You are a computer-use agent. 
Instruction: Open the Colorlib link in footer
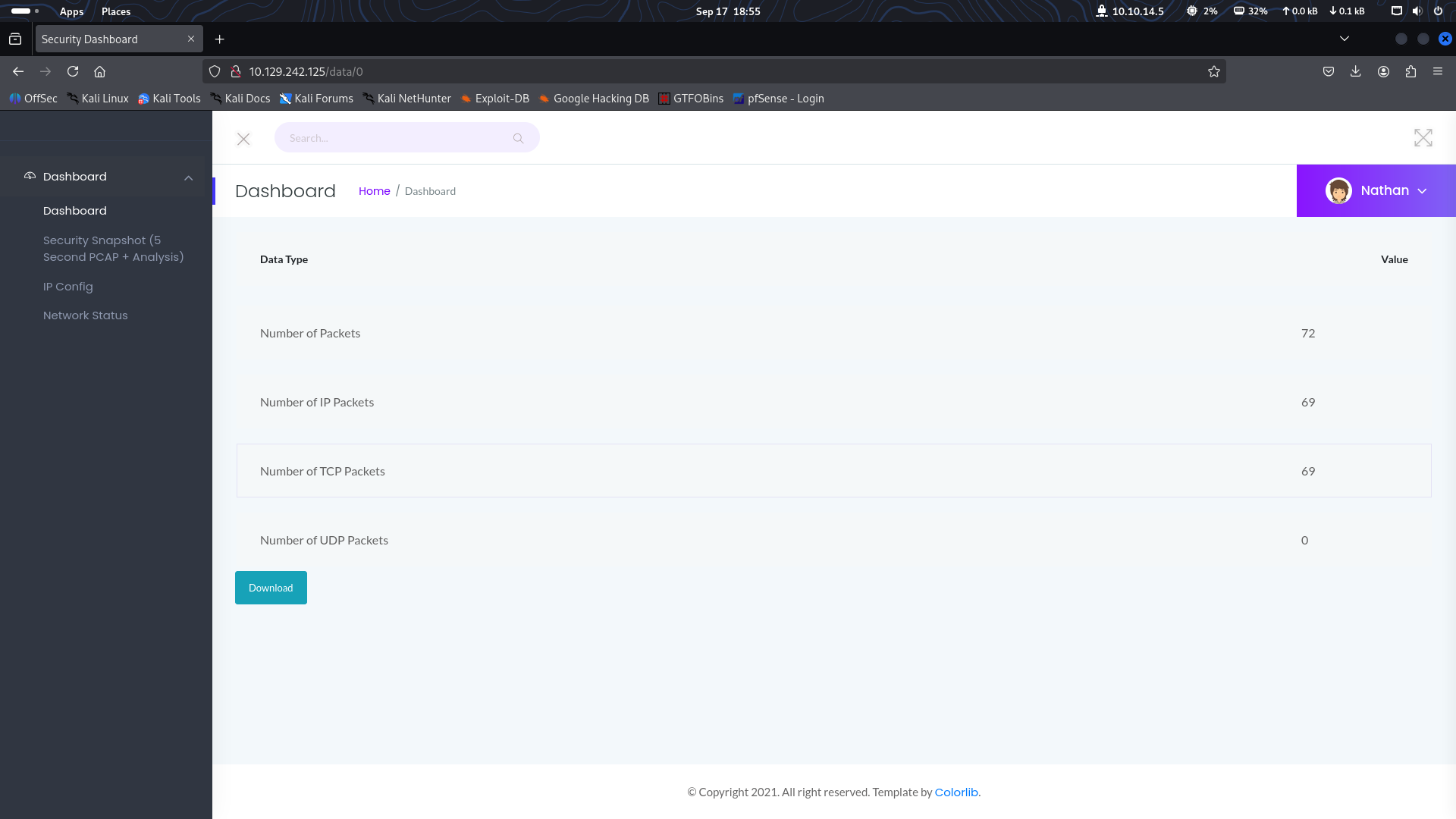[x=956, y=792]
